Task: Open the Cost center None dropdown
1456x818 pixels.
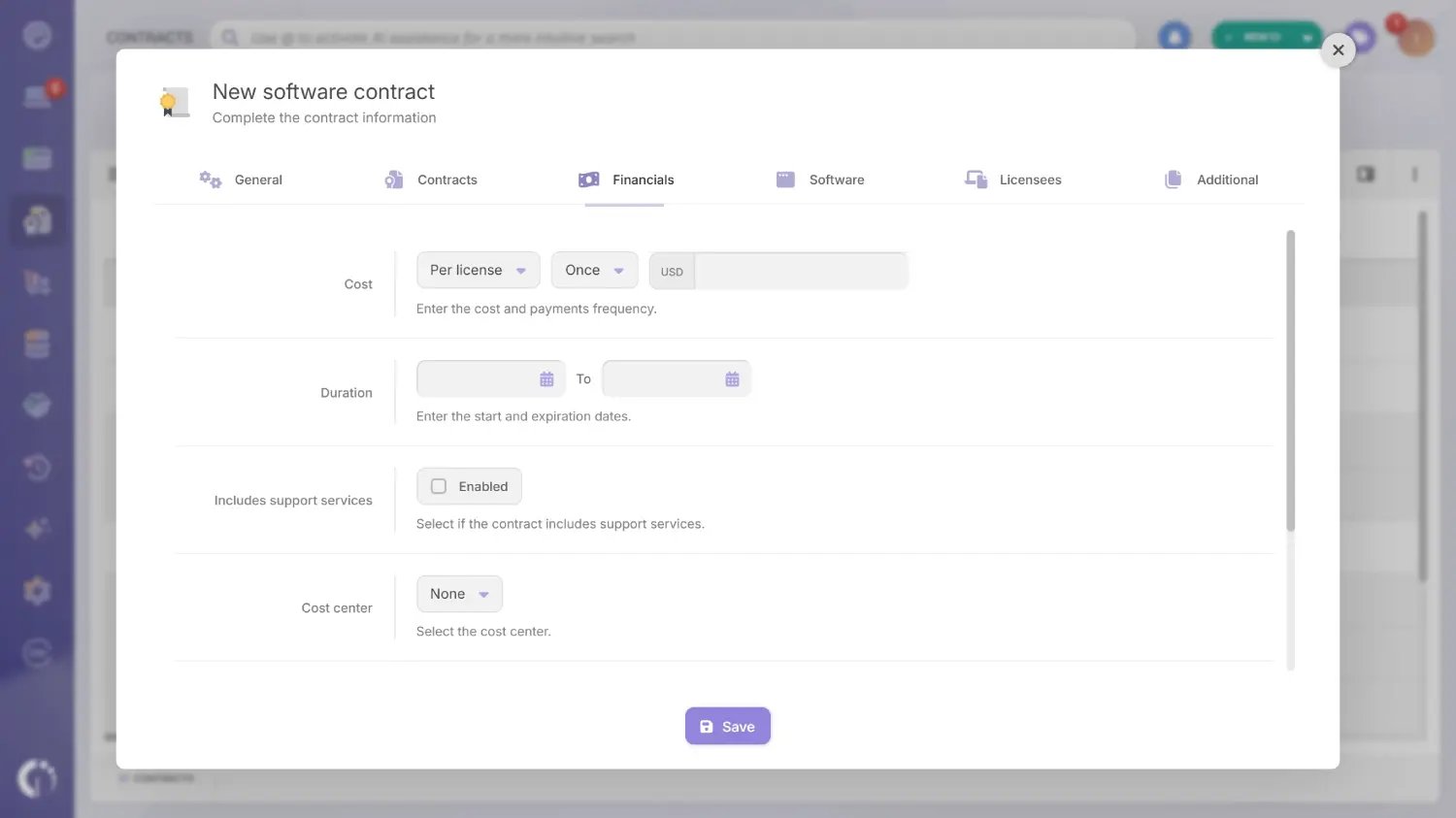Action: point(459,594)
